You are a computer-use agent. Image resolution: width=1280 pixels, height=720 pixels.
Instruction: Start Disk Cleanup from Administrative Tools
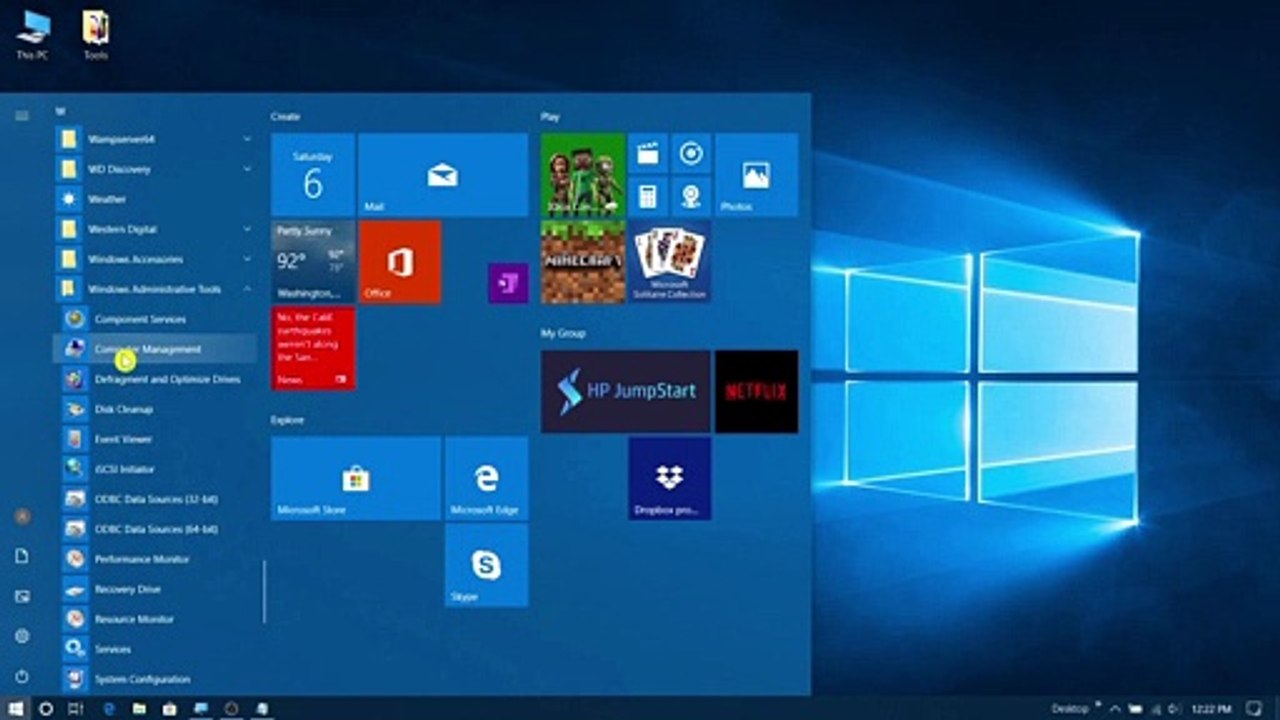155,409
